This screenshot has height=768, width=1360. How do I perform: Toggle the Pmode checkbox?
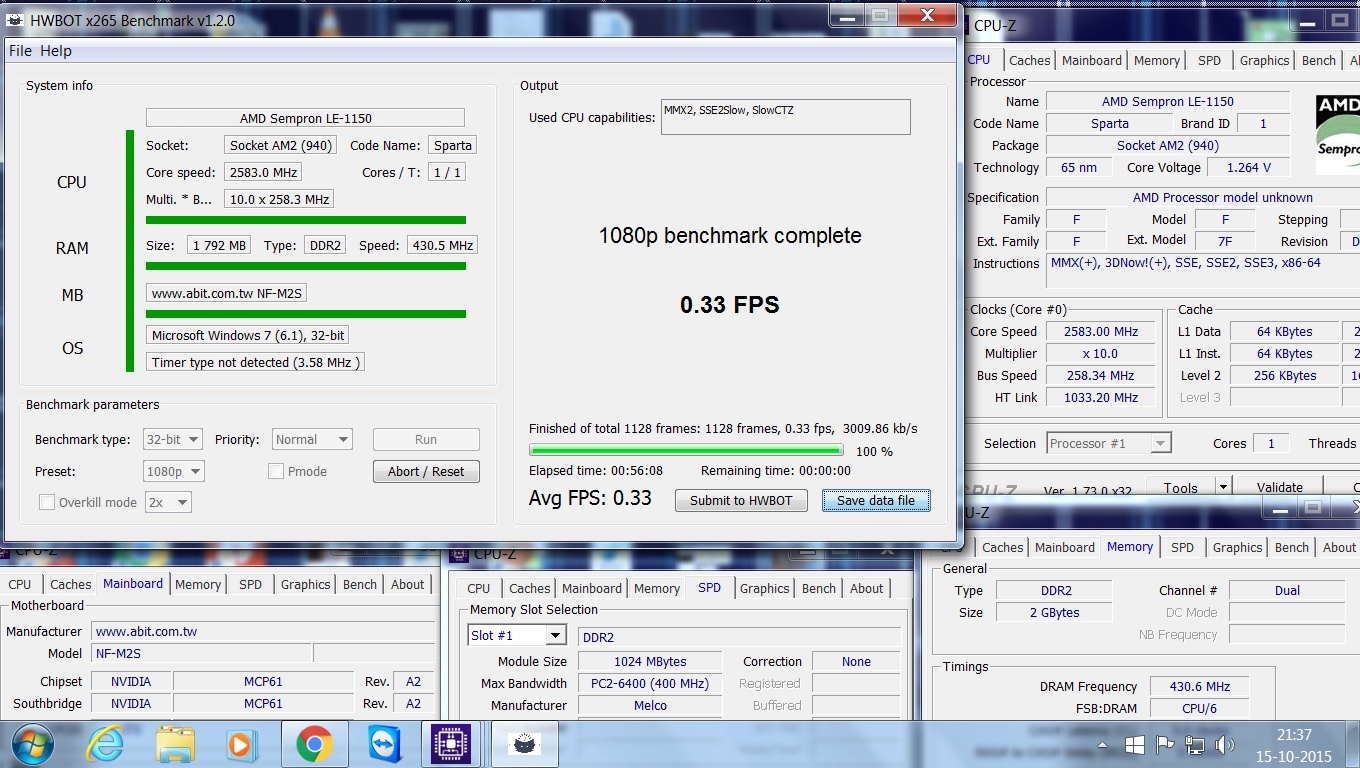(276, 471)
